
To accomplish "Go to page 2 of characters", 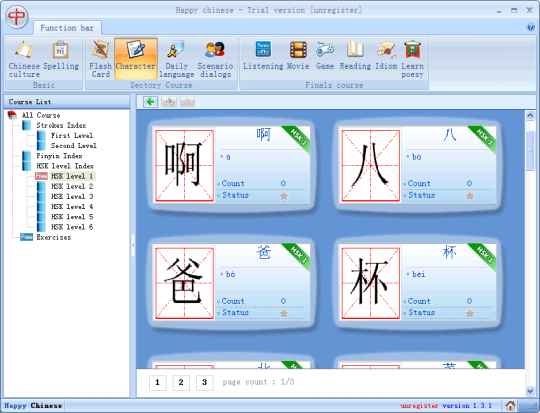I will click(x=181, y=382).
